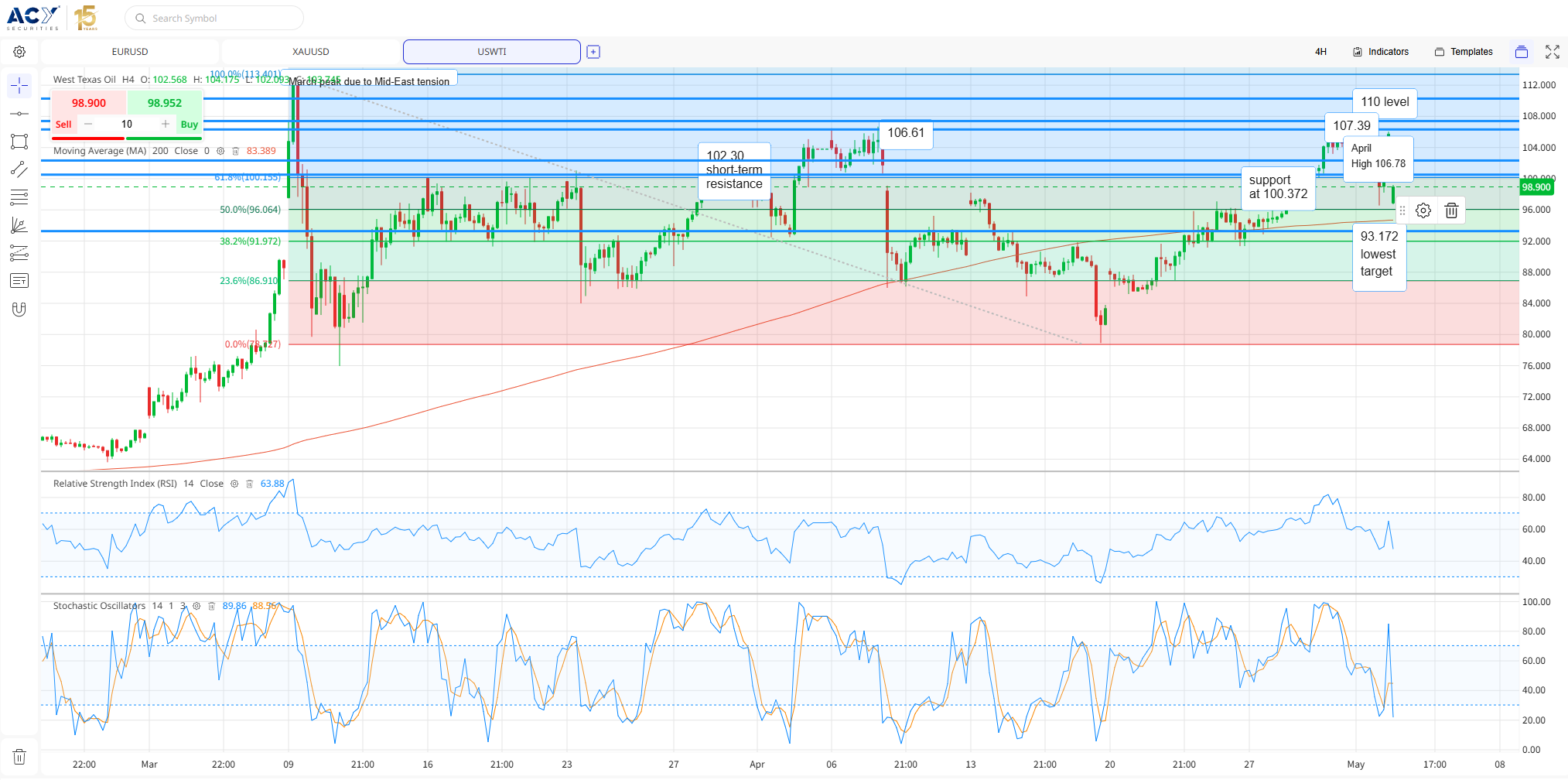Select the Fibonacci retracement tool
Image resolution: width=1568 pixels, height=780 pixels.
pyautogui.click(x=19, y=197)
